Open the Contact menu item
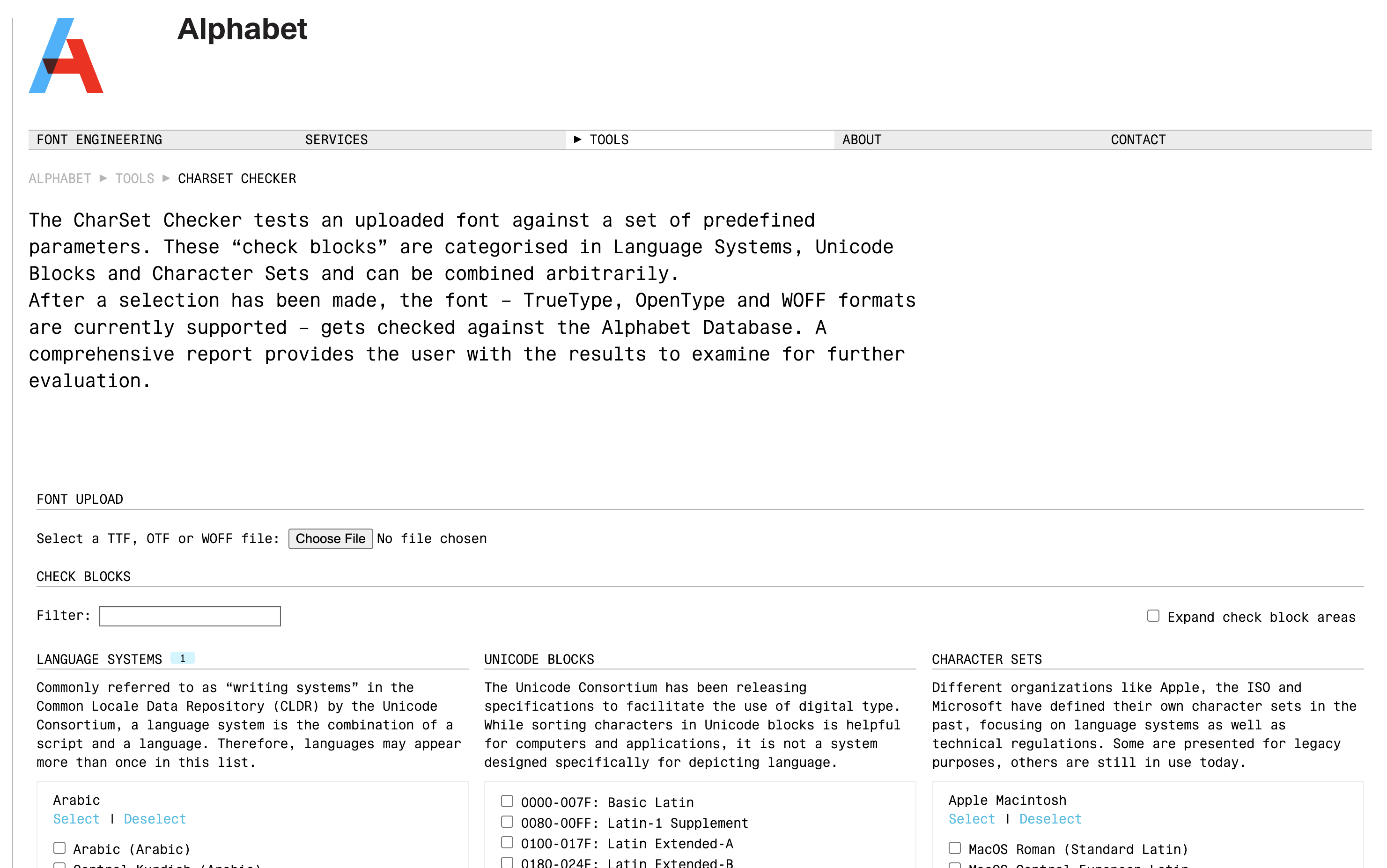The image size is (1387, 868). (x=1138, y=140)
